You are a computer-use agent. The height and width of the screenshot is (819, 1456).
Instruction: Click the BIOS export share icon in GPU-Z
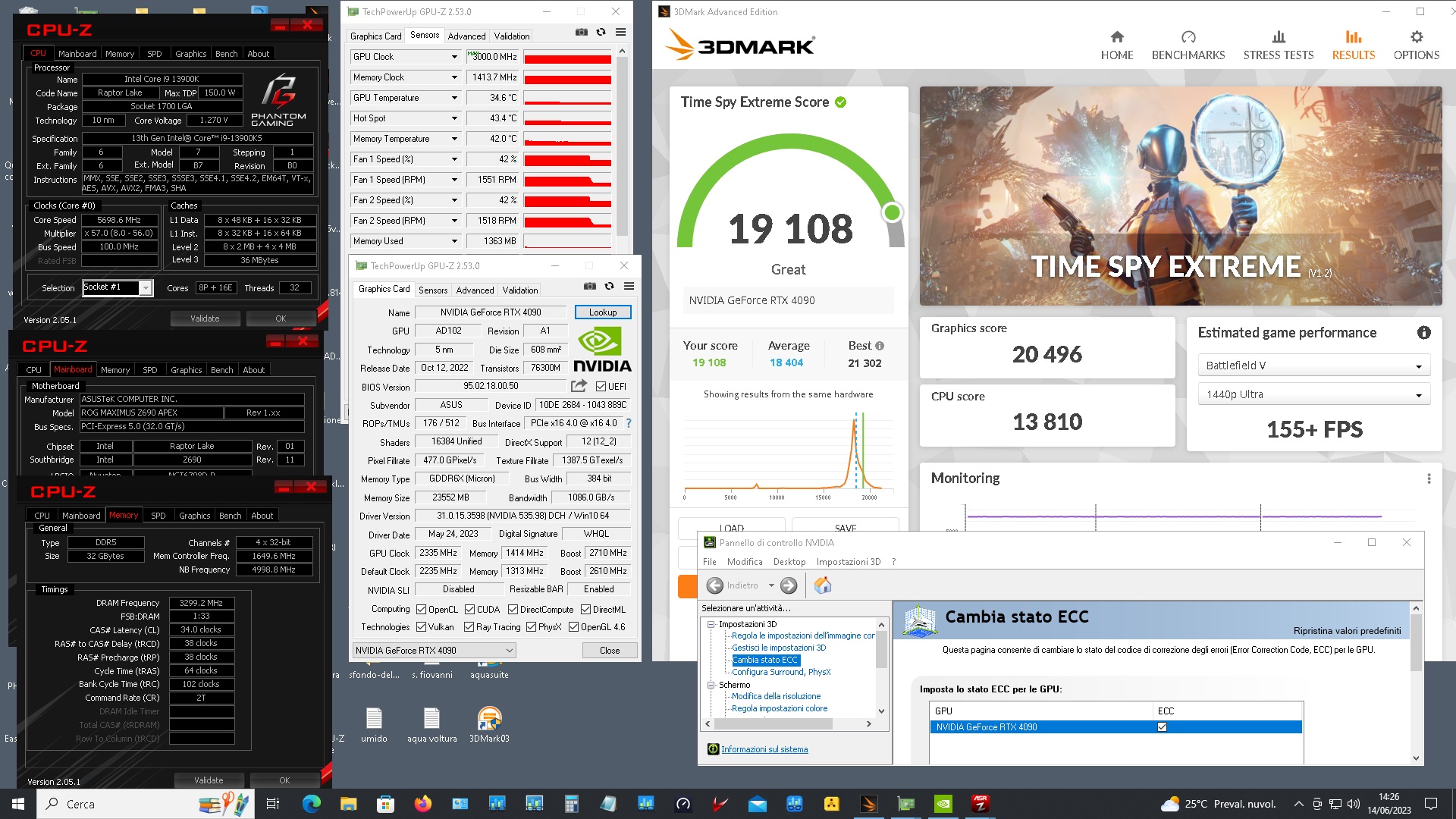coord(579,386)
